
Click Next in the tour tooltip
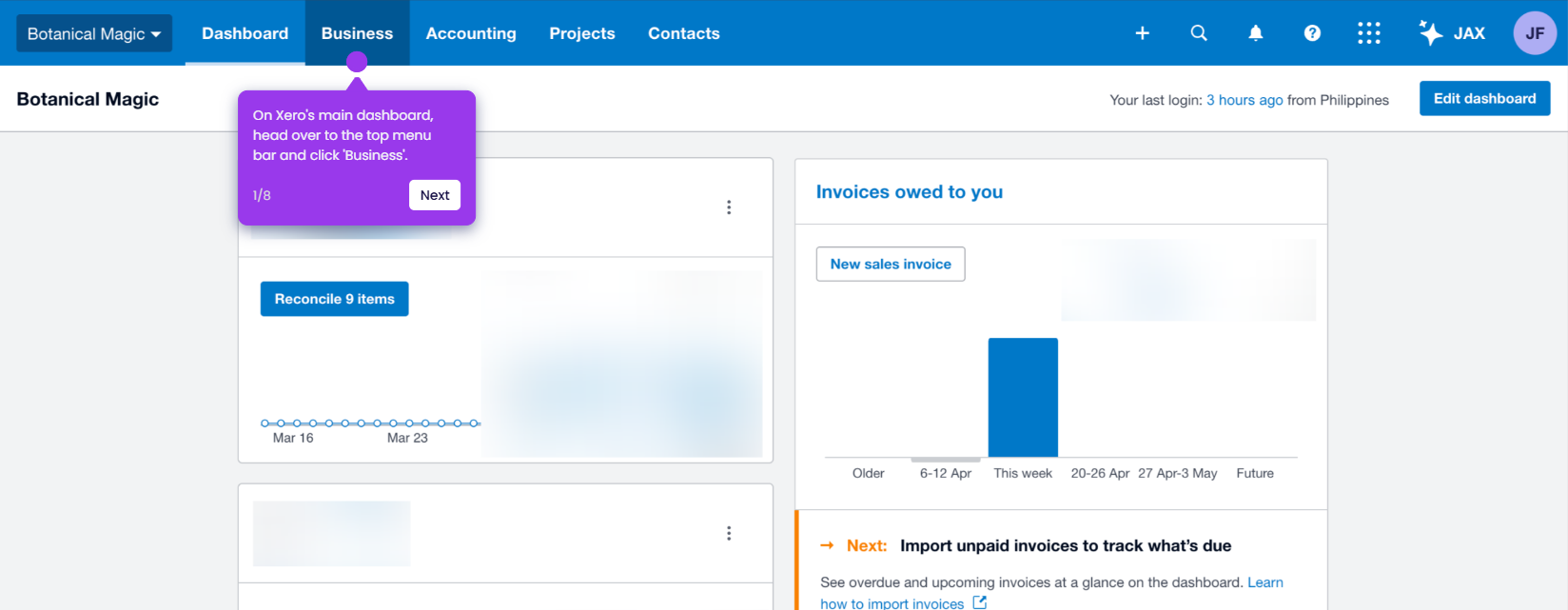pos(435,195)
